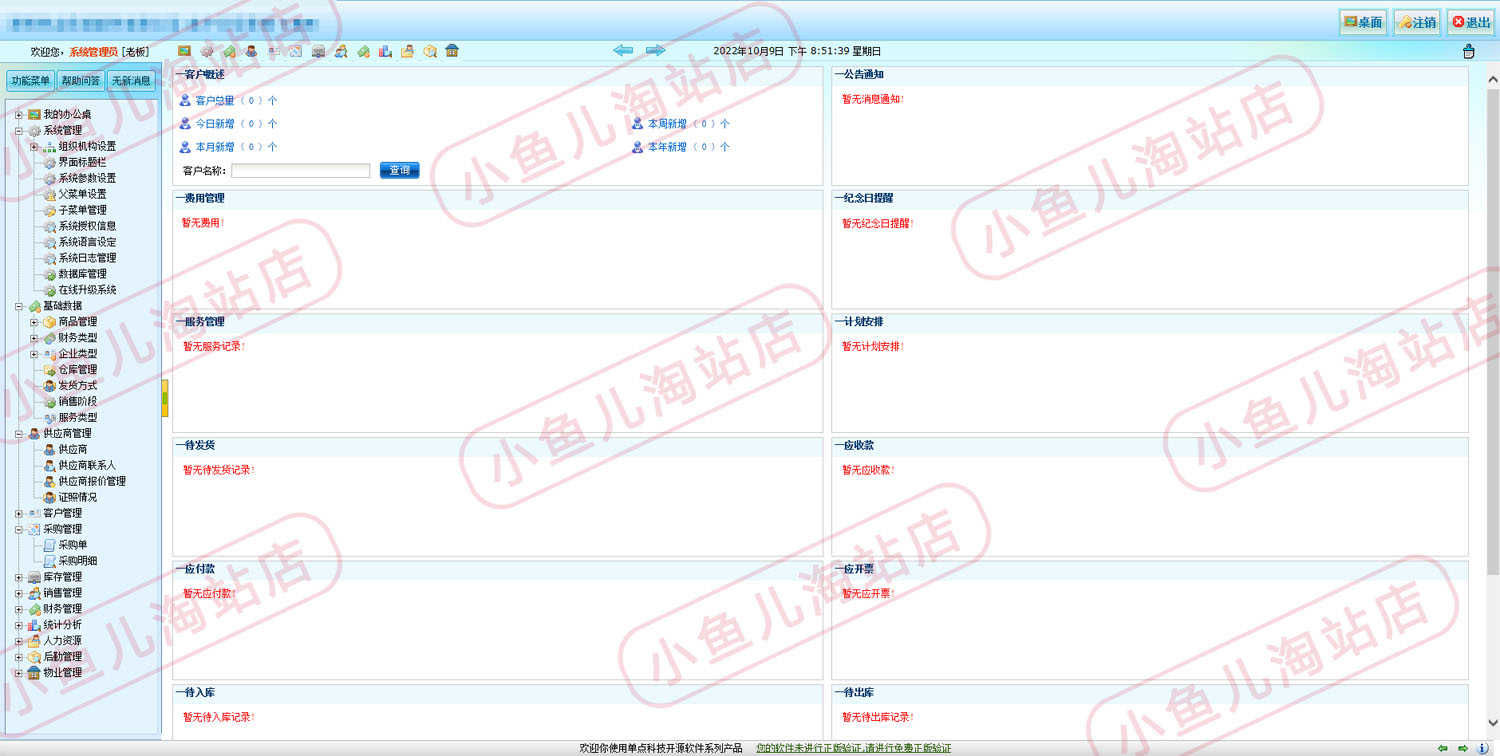
Task: Click the green right arrow in status bar
Action: [x=1463, y=748]
